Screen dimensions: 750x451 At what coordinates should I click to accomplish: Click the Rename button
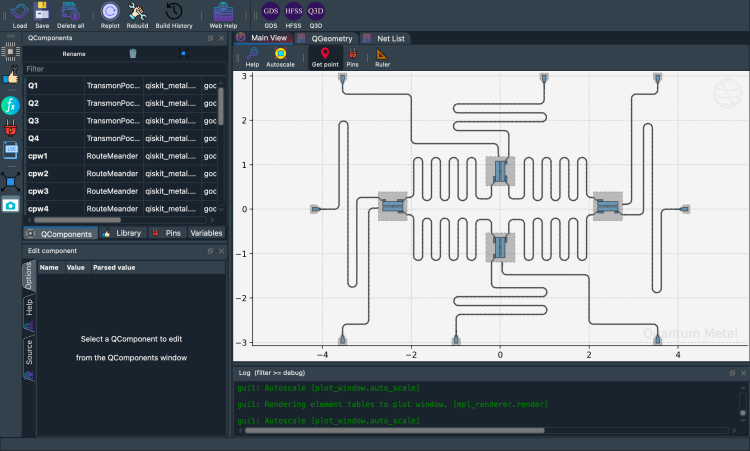[74, 54]
